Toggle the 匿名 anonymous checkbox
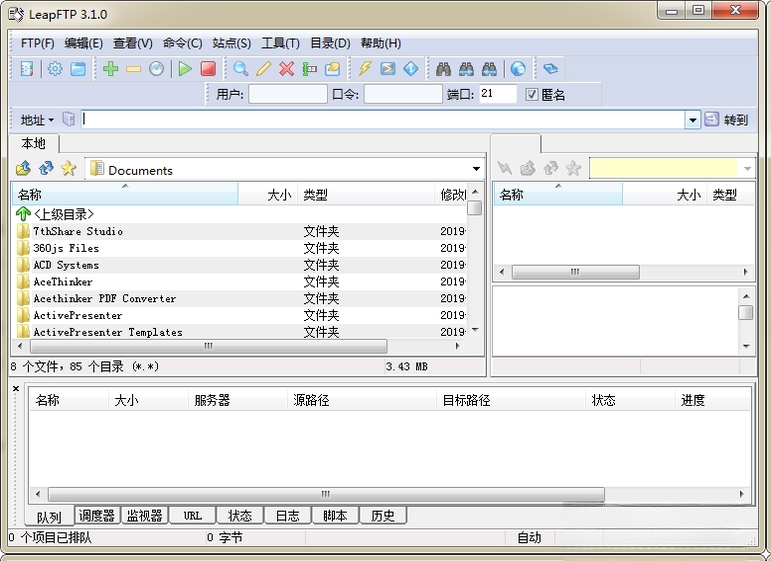The height and width of the screenshot is (561, 771). [x=531, y=94]
